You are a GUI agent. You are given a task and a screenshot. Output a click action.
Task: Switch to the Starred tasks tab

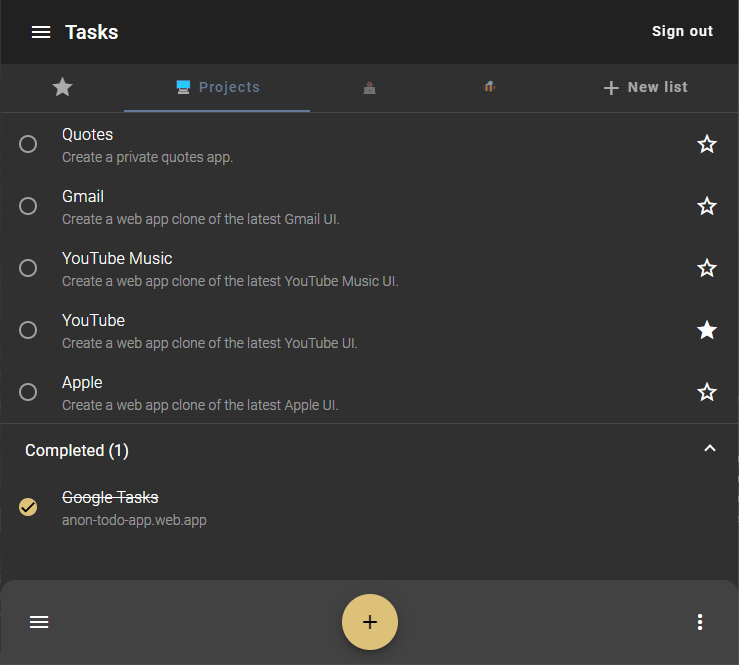(x=62, y=87)
